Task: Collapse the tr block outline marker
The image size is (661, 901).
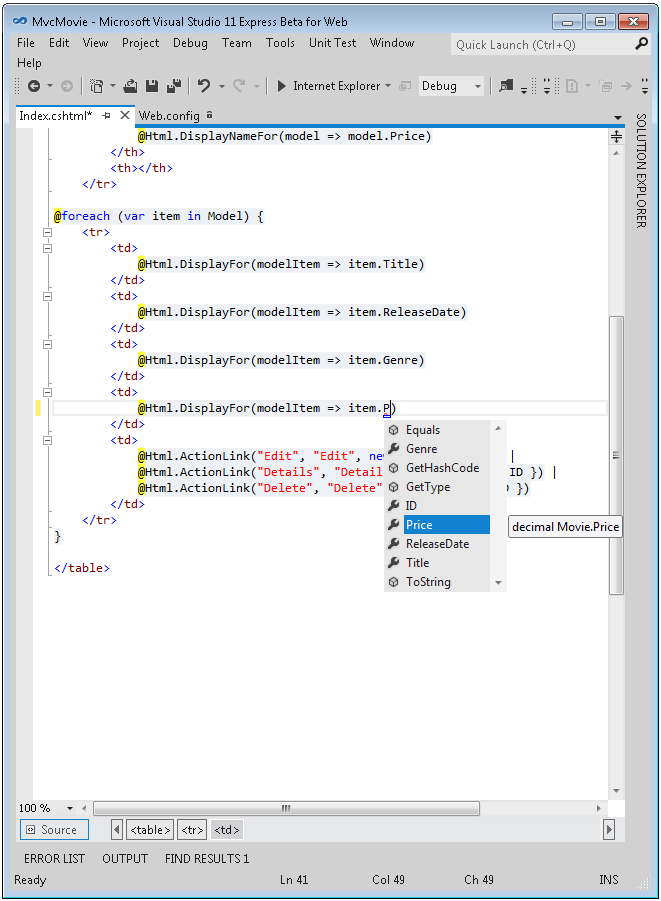Action: [x=47, y=233]
